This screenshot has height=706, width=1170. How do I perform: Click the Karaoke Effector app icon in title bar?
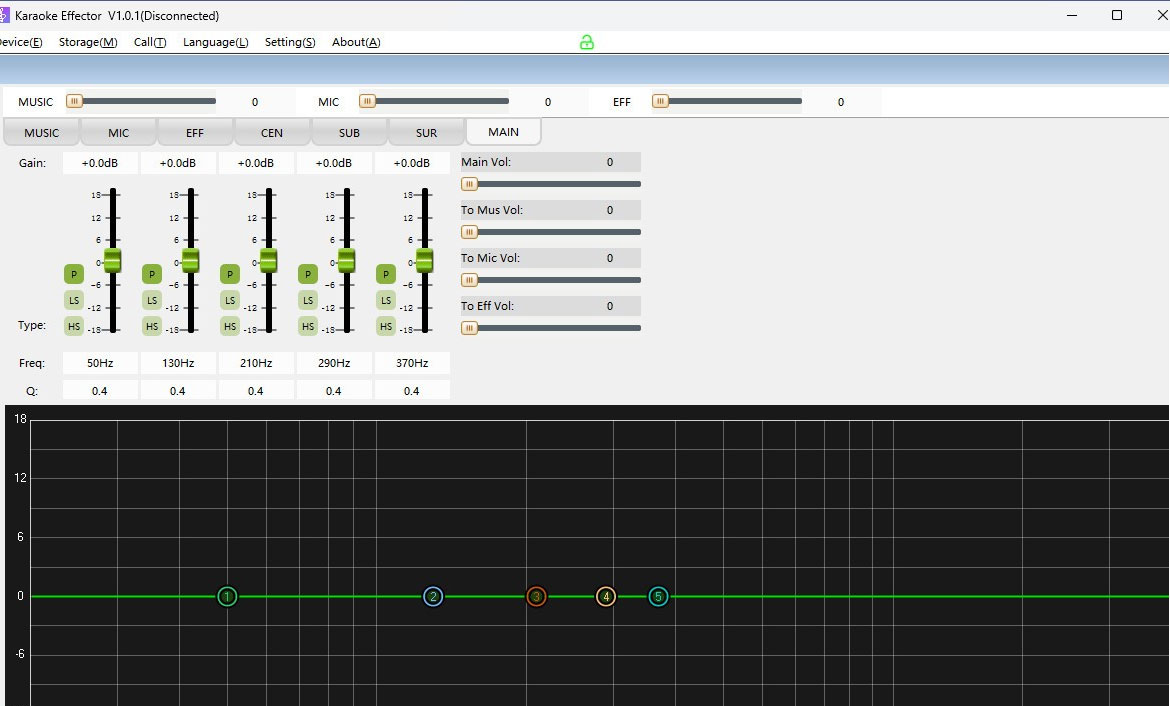click(x=4, y=15)
